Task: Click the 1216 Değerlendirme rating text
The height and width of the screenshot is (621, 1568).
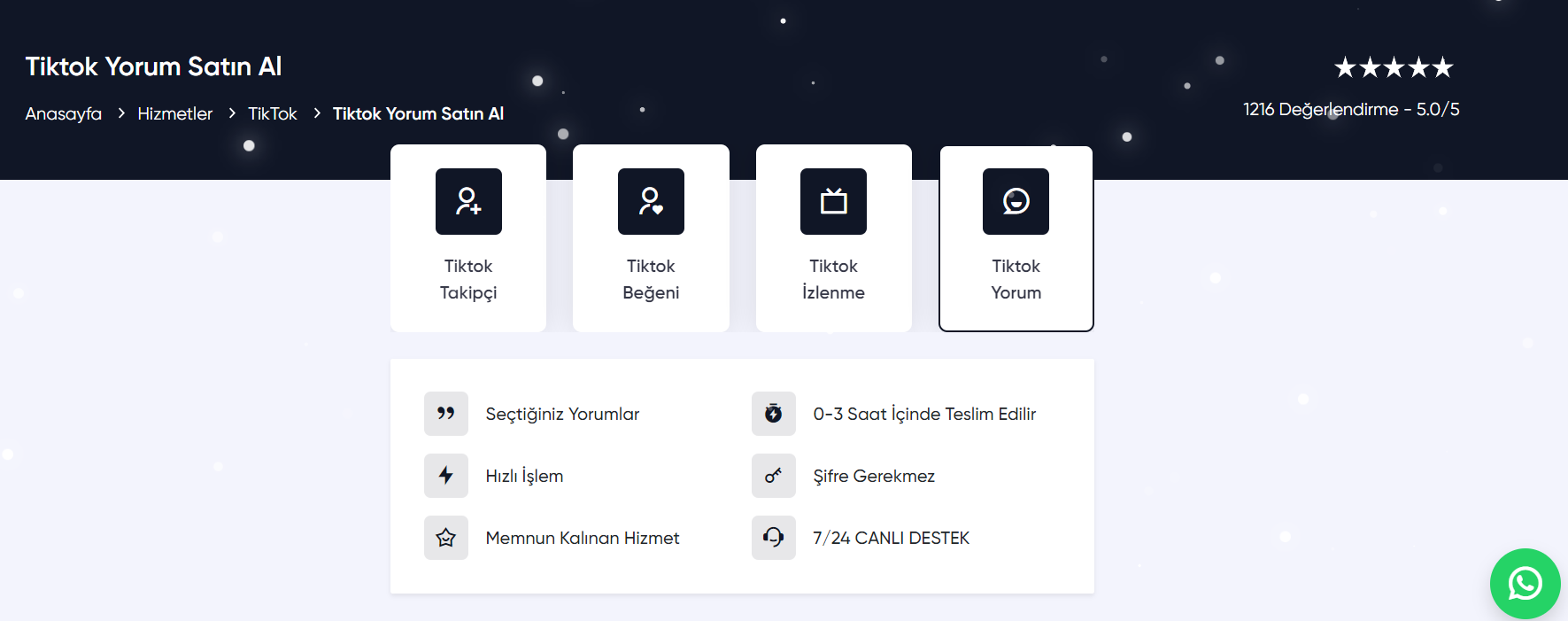Action: coord(1351,110)
